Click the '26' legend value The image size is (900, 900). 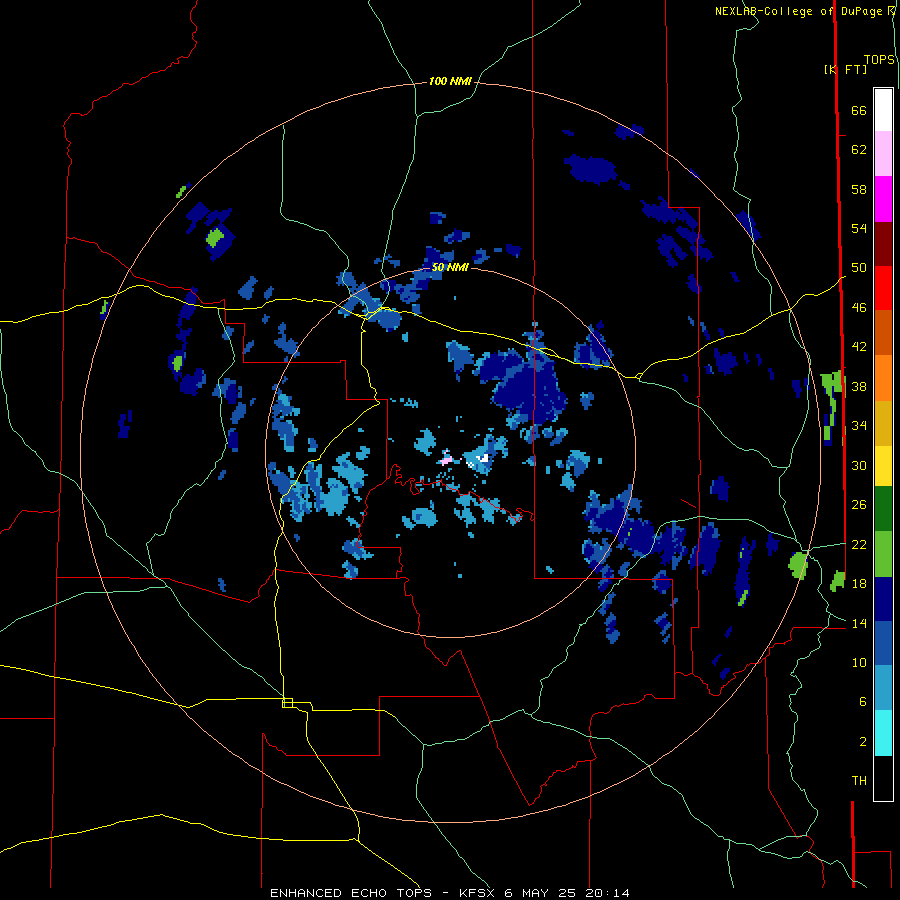pyautogui.click(x=859, y=505)
